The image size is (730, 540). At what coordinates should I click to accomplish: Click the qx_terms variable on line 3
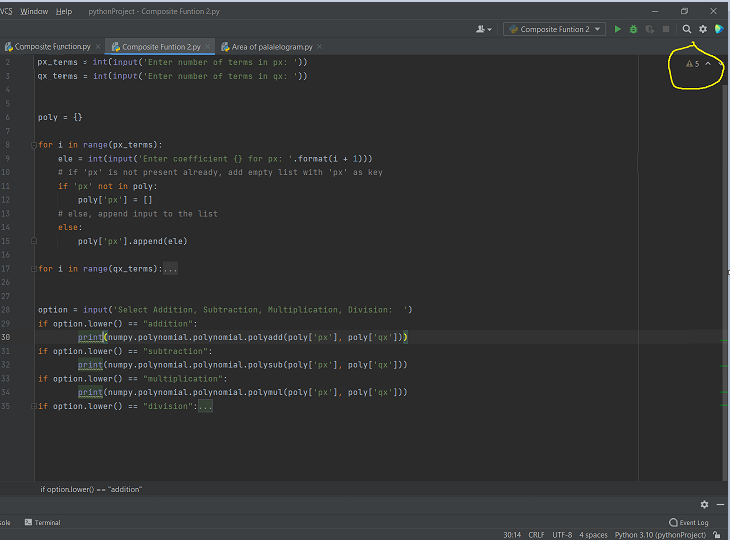point(57,76)
